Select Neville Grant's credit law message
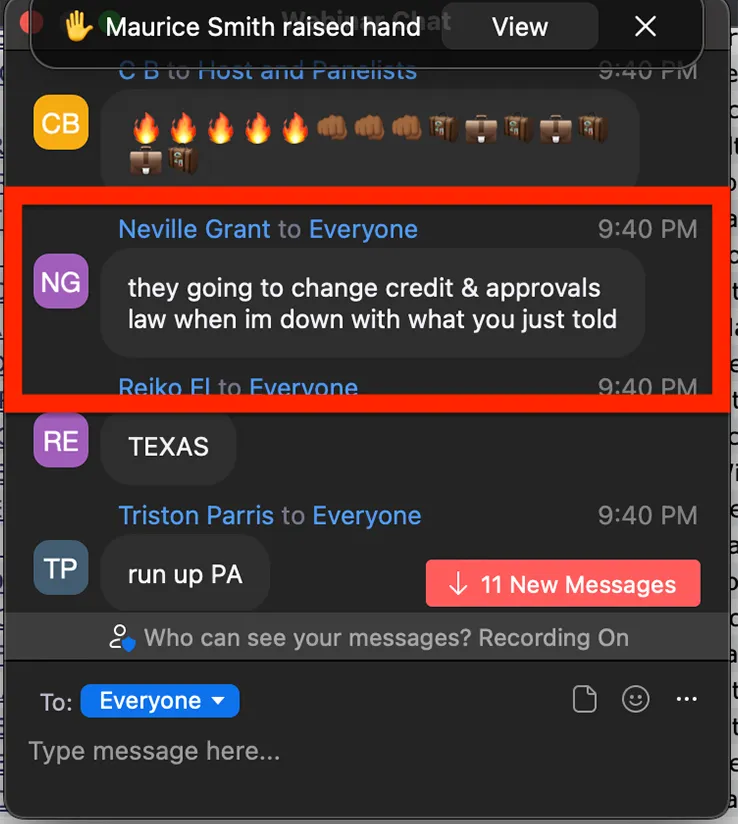Image resolution: width=738 pixels, height=824 pixels. pos(373,303)
